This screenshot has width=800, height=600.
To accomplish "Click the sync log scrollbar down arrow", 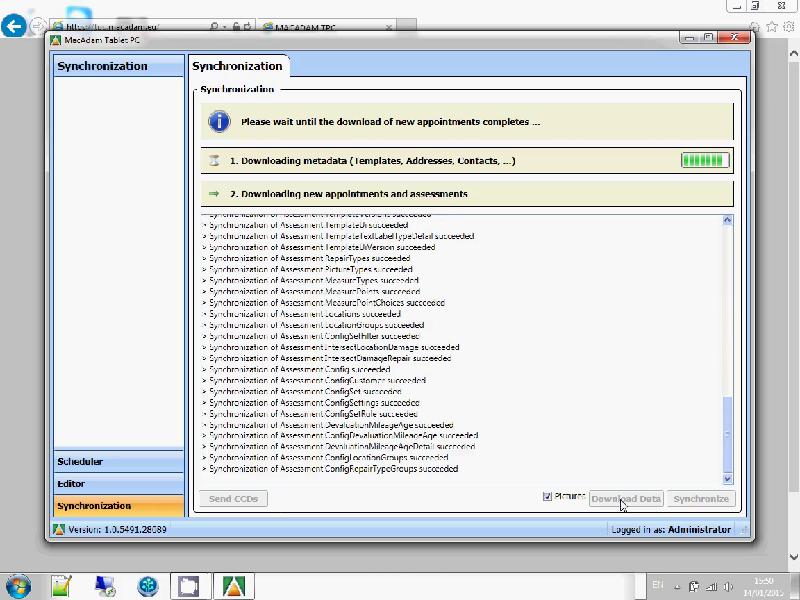I will coord(728,477).
